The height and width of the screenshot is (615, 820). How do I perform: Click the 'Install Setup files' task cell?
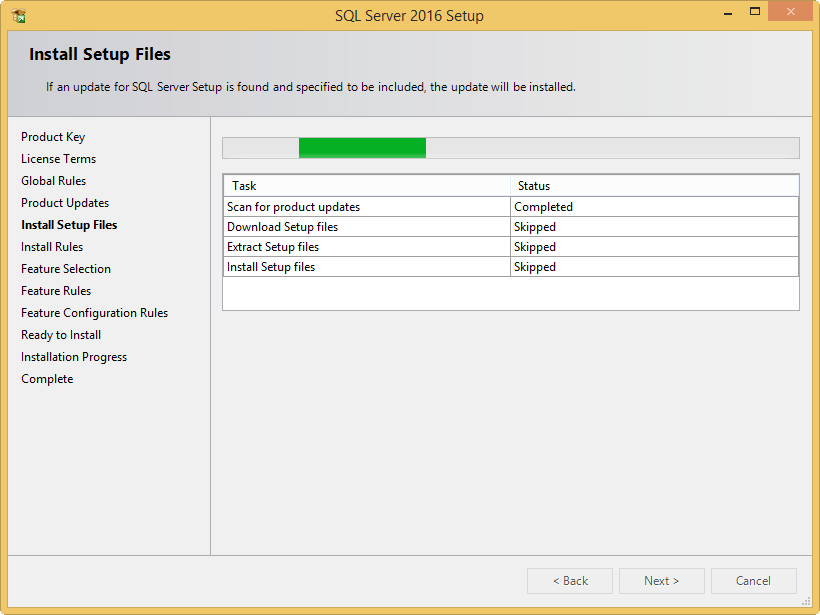pos(367,267)
